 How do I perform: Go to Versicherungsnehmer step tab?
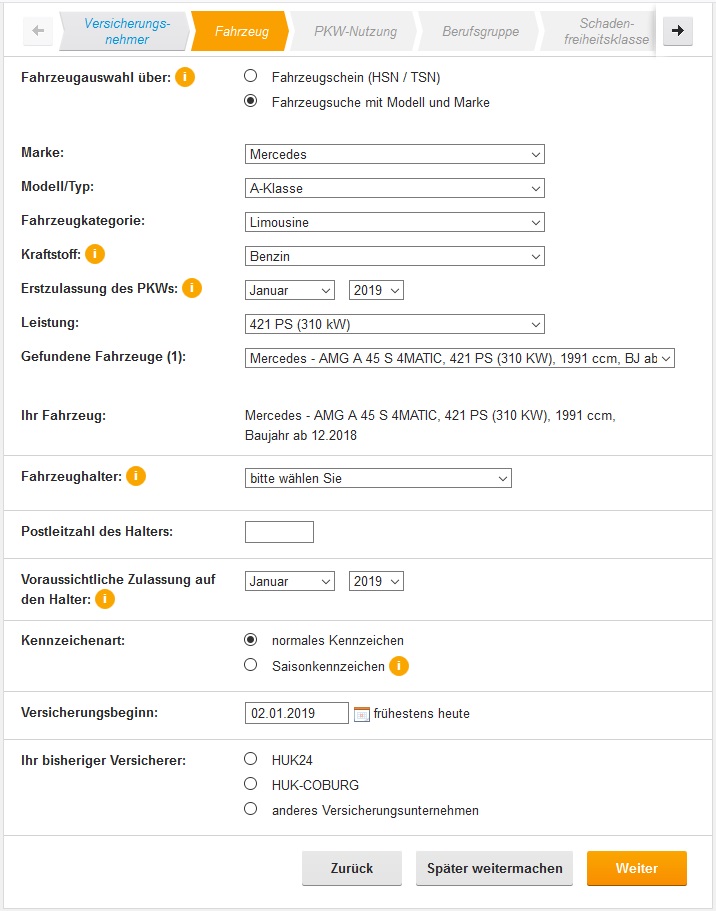tap(126, 32)
